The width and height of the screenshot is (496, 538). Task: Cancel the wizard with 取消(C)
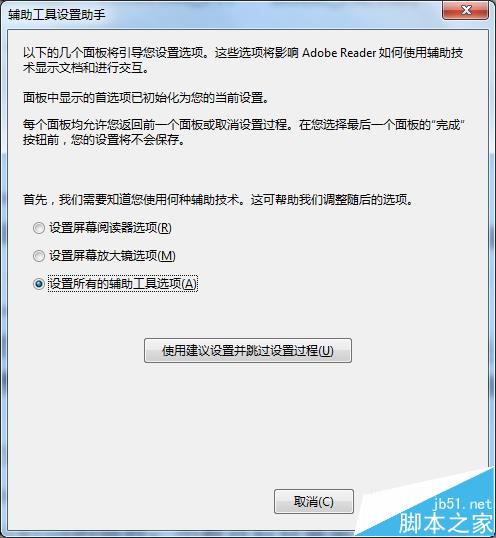pos(314,502)
